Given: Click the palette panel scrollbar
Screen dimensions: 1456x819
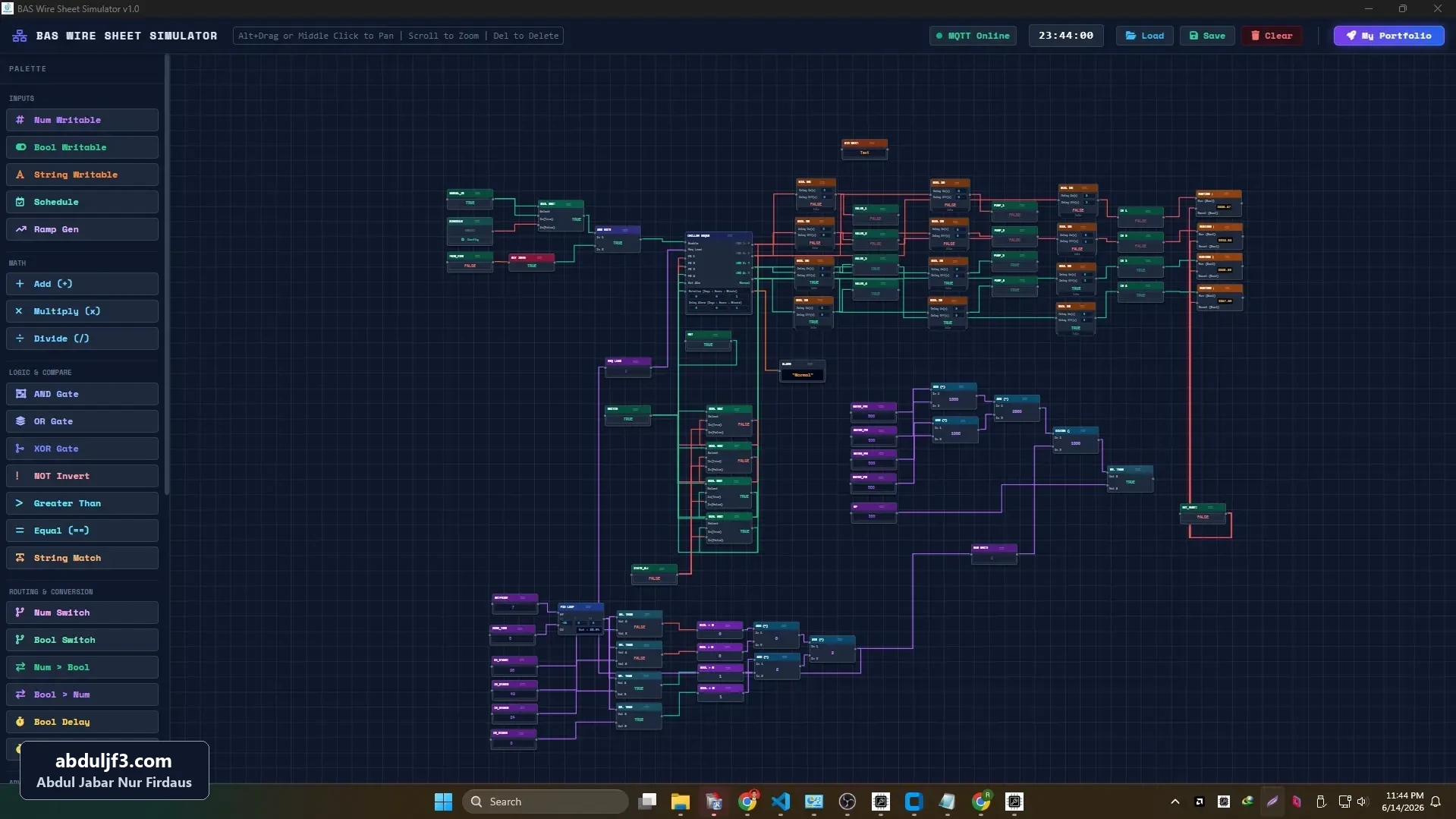Looking at the screenshot, I should 166,273.
